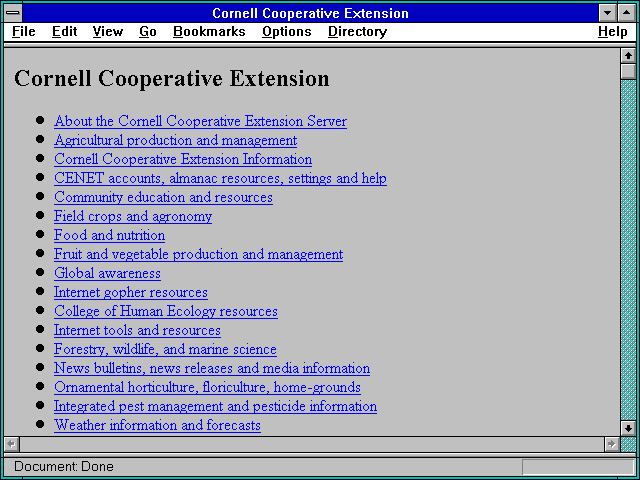This screenshot has height=480, width=640.
Task: Maximize the window with the up arrow button
Action: 627,13
